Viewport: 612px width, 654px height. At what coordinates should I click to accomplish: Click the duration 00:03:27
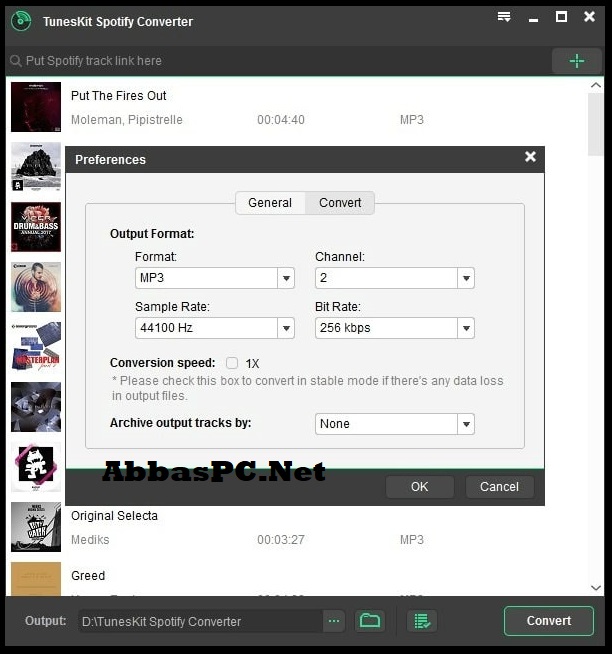(x=281, y=540)
